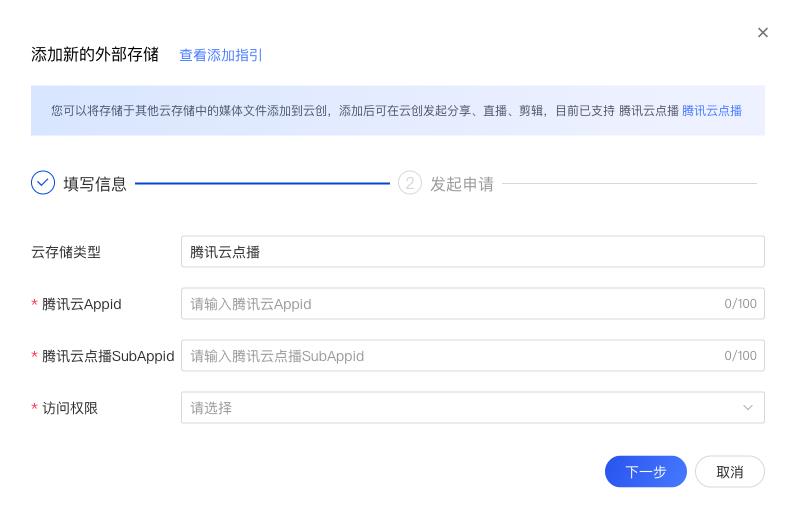The width and height of the screenshot is (795, 516).
Task: Focus the 云存储类型 field showing 腾讯云点播
Action: 473,251
